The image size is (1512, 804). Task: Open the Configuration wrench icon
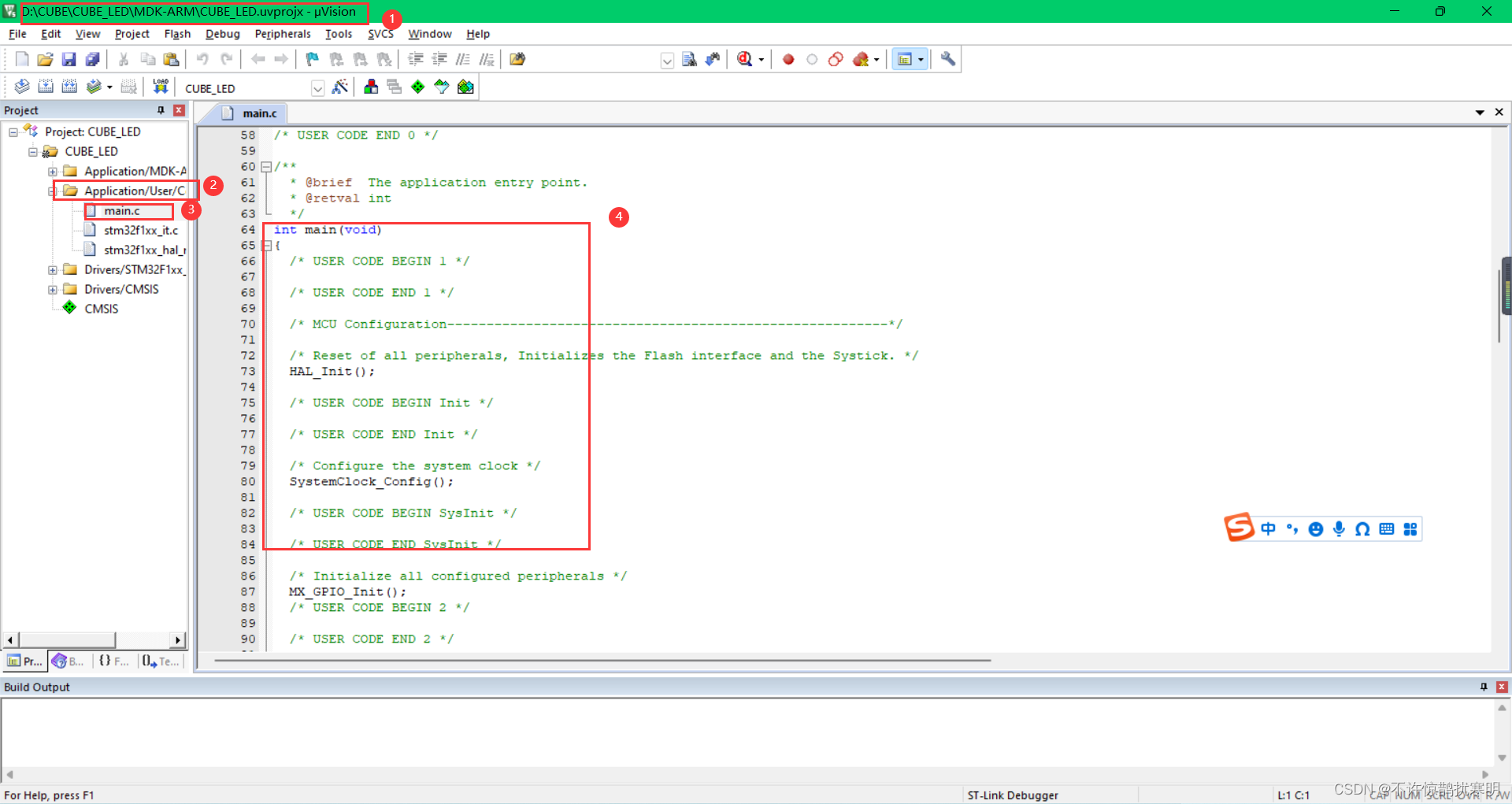pyautogui.click(x=948, y=59)
